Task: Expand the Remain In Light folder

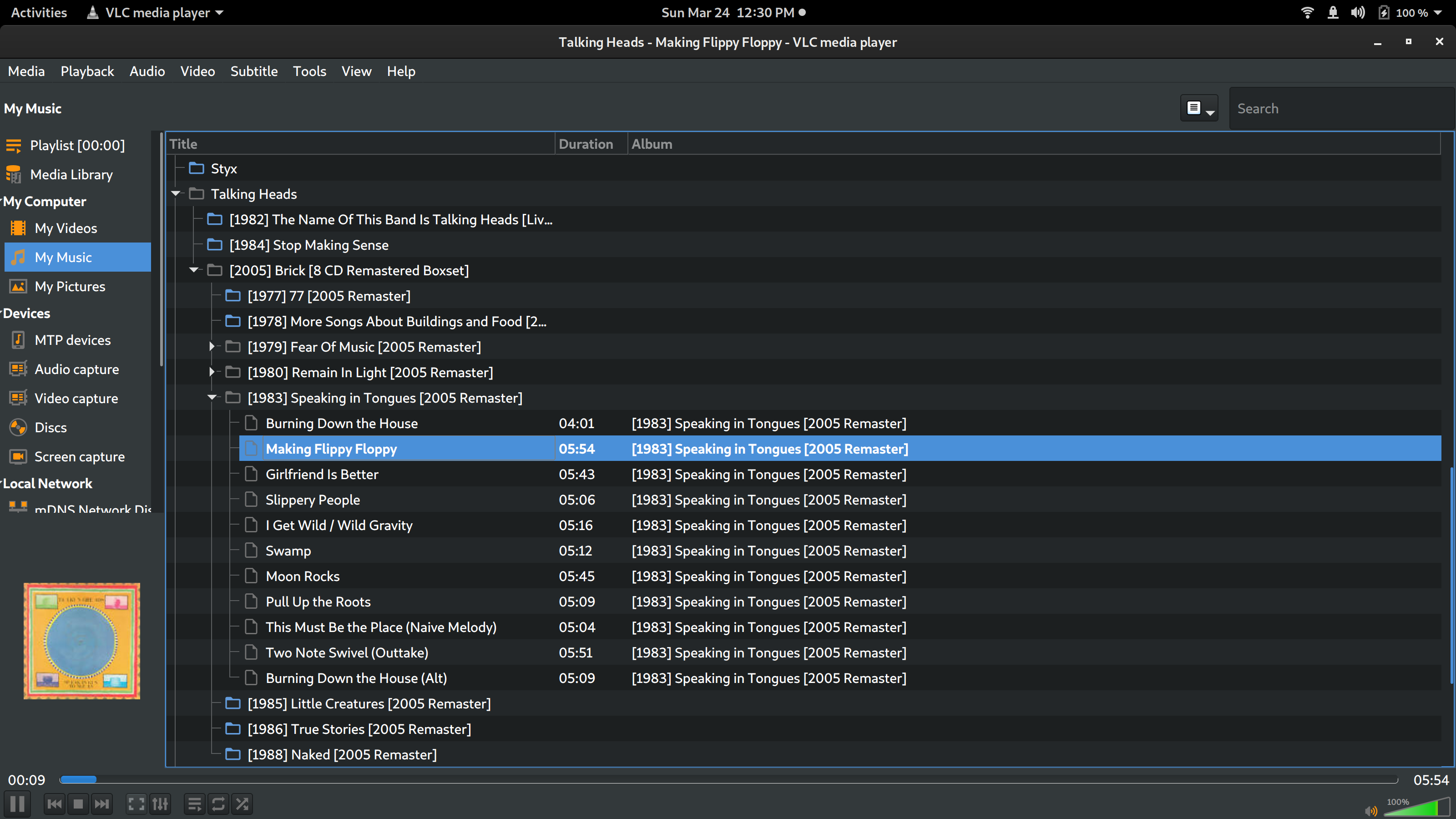Action: click(212, 372)
